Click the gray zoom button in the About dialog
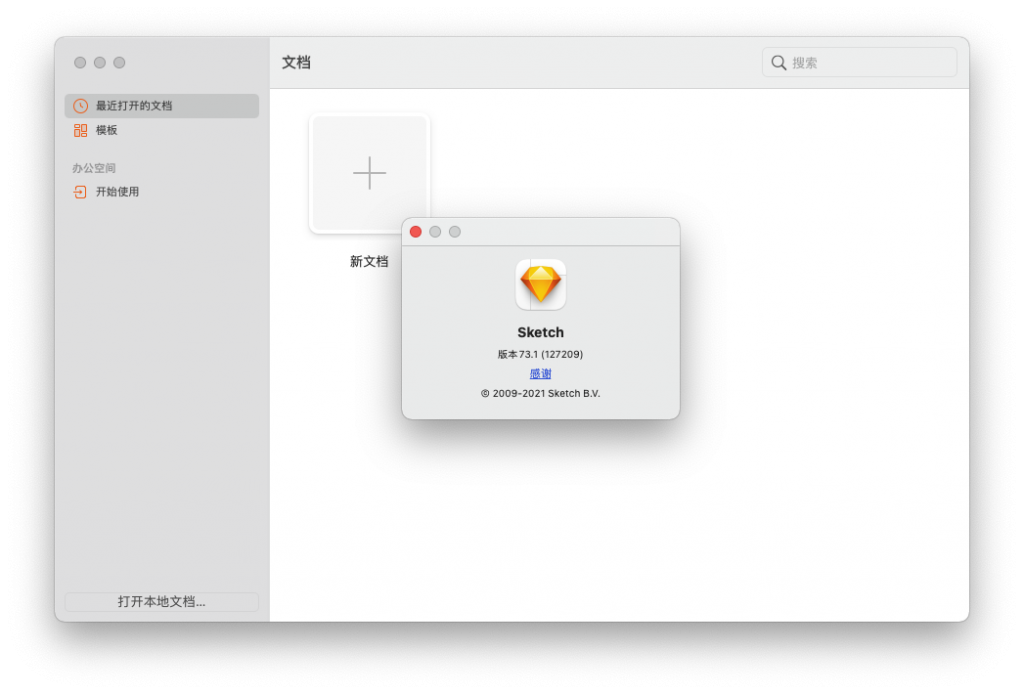 455,232
